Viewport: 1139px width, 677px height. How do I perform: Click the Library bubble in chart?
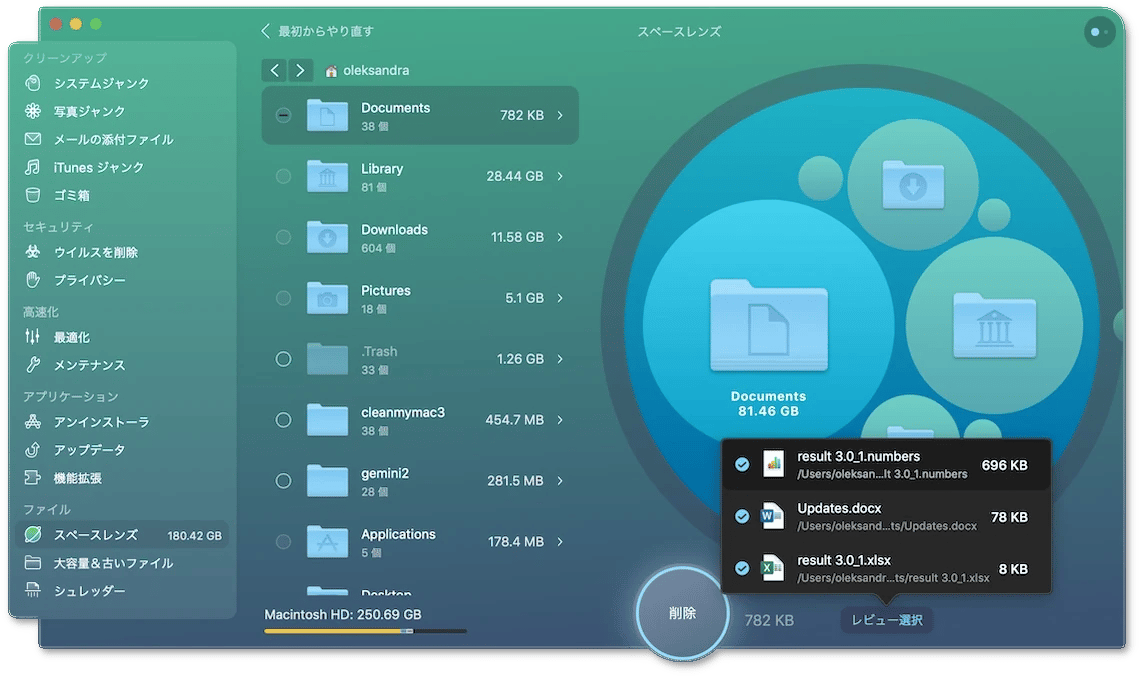tap(994, 325)
